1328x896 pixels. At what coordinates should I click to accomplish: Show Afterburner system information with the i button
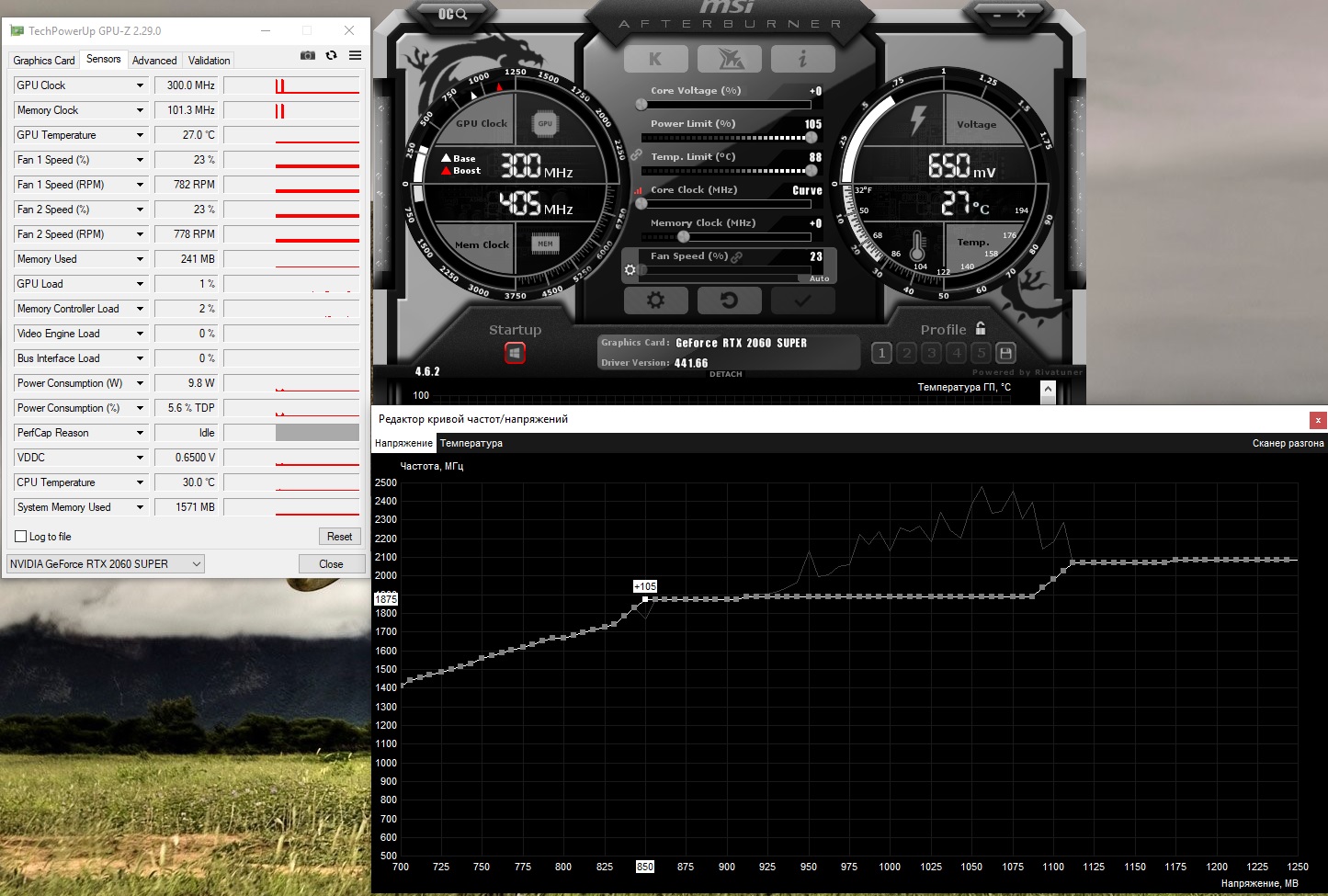[803, 59]
